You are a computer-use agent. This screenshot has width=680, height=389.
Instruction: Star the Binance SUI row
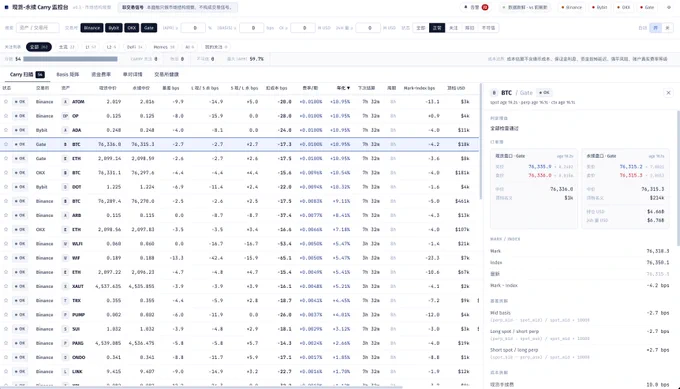[x=6, y=329]
